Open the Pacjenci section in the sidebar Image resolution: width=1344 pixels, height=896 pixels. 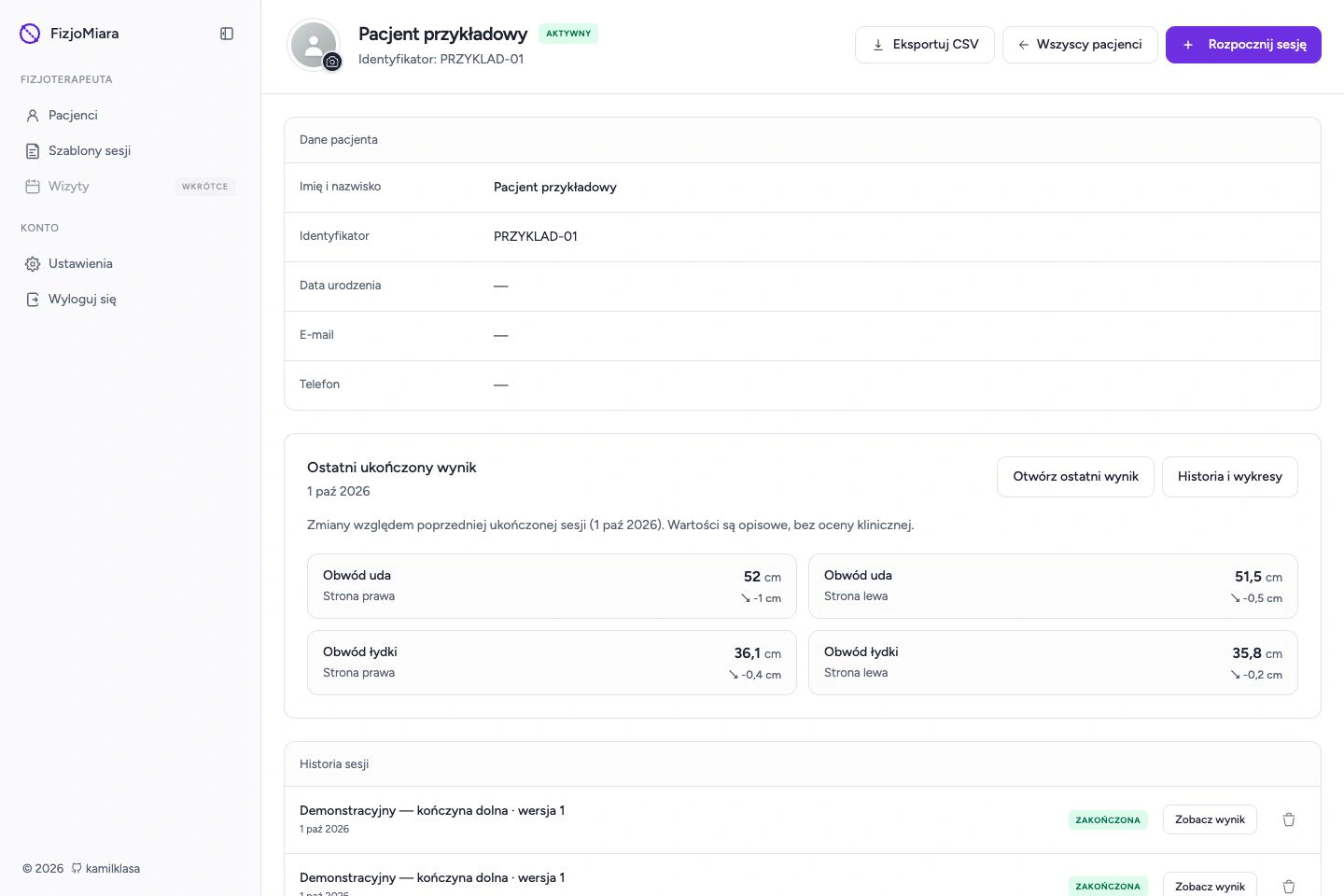tap(130, 115)
